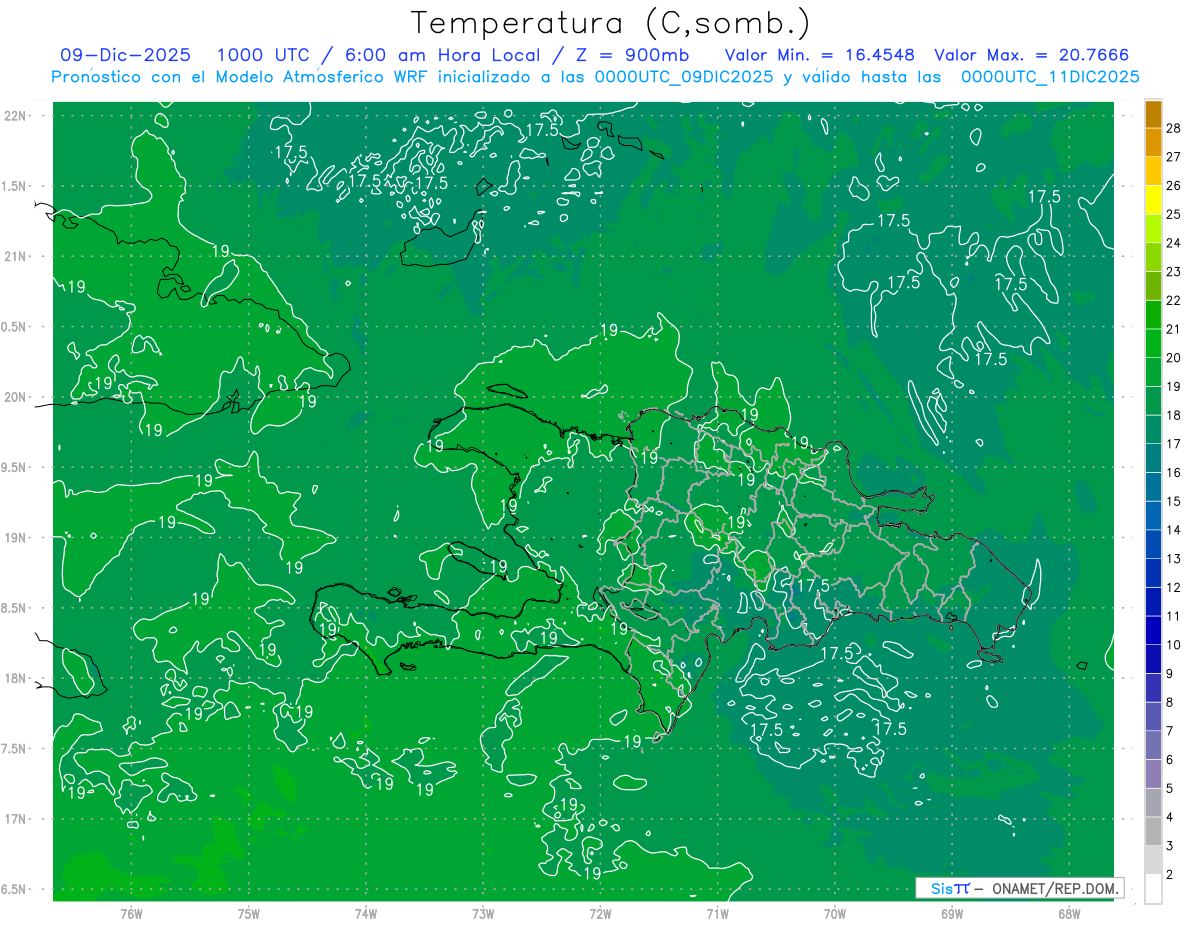Select the pressure level "Z = 900mb"
The height and width of the screenshot is (927, 1200).
(x=632, y=55)
